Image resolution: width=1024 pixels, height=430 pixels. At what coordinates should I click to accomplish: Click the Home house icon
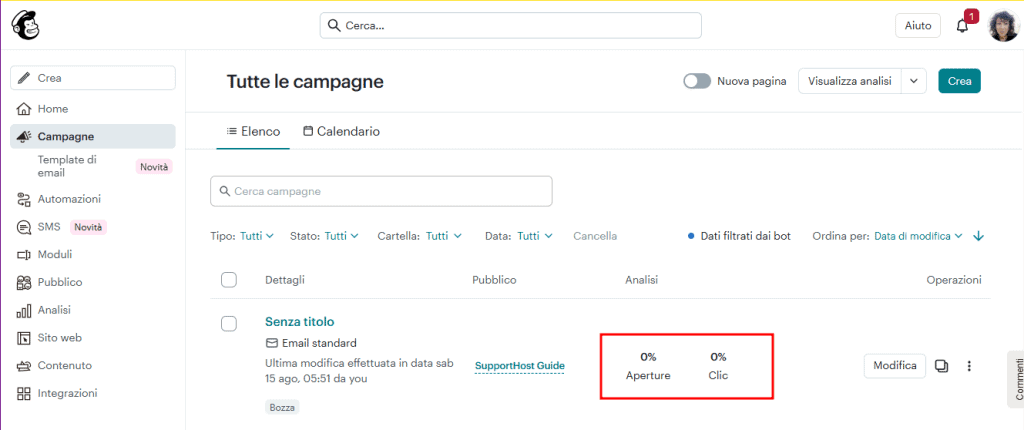point(24,108)
